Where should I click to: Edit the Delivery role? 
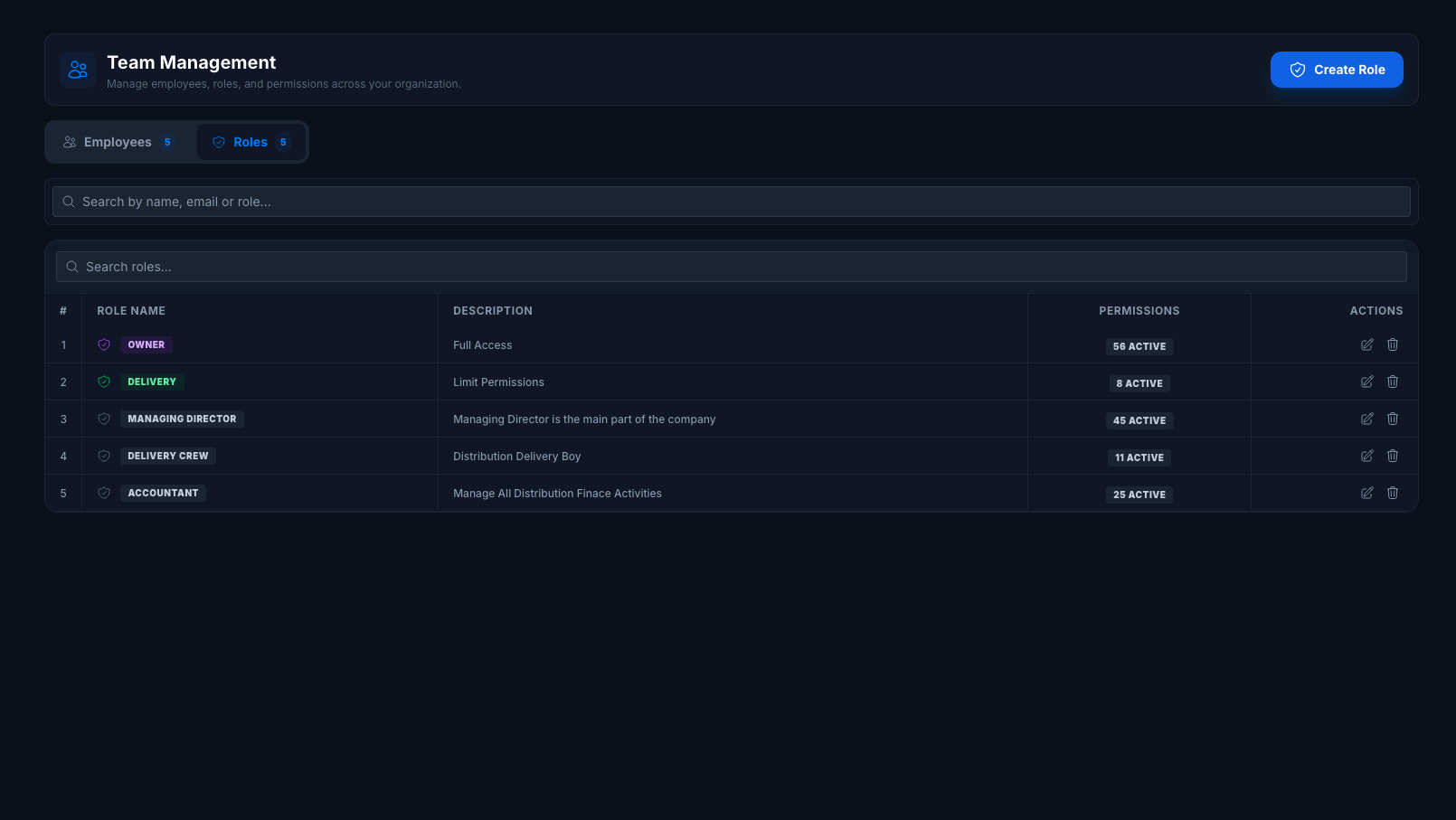coord(1367,382)
